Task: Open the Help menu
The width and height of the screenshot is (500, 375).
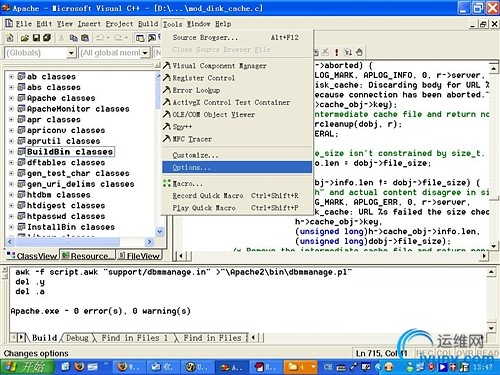Action: [223, 24]
